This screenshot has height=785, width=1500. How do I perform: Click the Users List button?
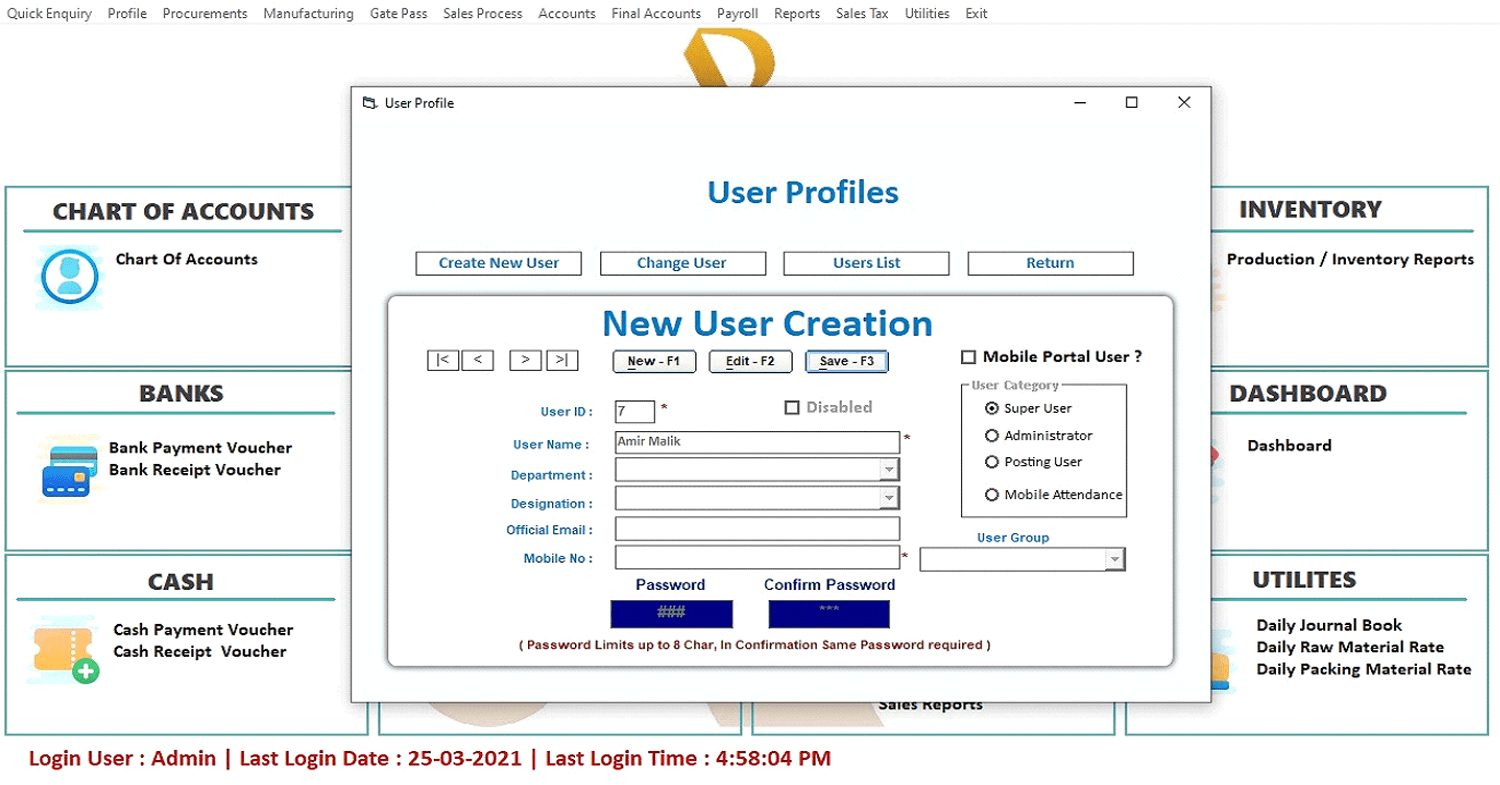[x=866, y=263]
